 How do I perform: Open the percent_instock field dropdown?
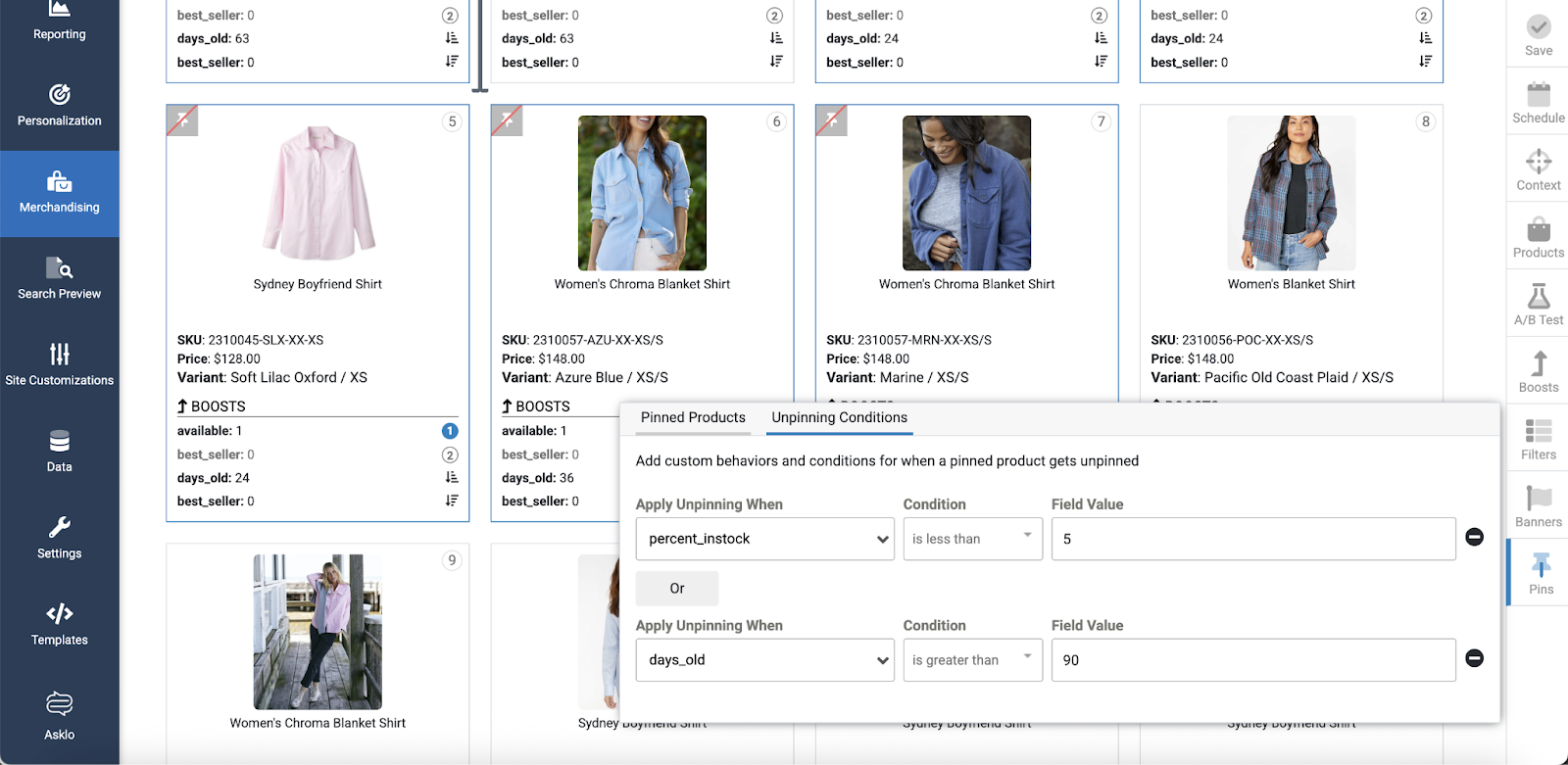point(764,539)
